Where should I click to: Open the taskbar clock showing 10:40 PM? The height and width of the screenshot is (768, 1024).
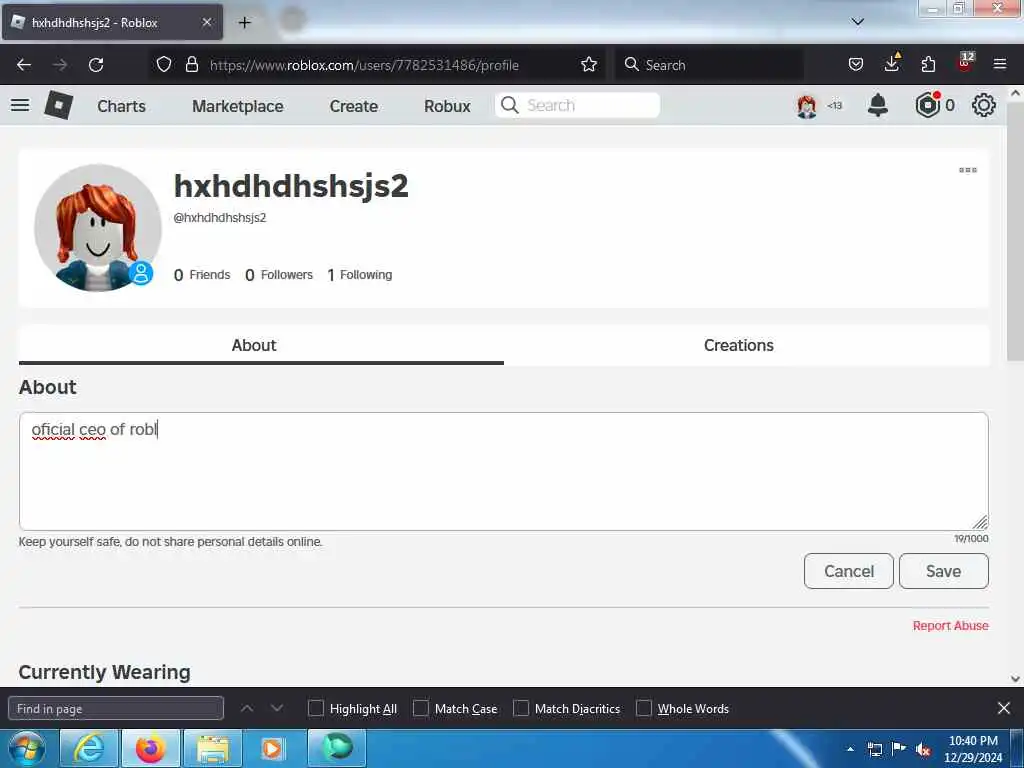(x=973, y=749)
